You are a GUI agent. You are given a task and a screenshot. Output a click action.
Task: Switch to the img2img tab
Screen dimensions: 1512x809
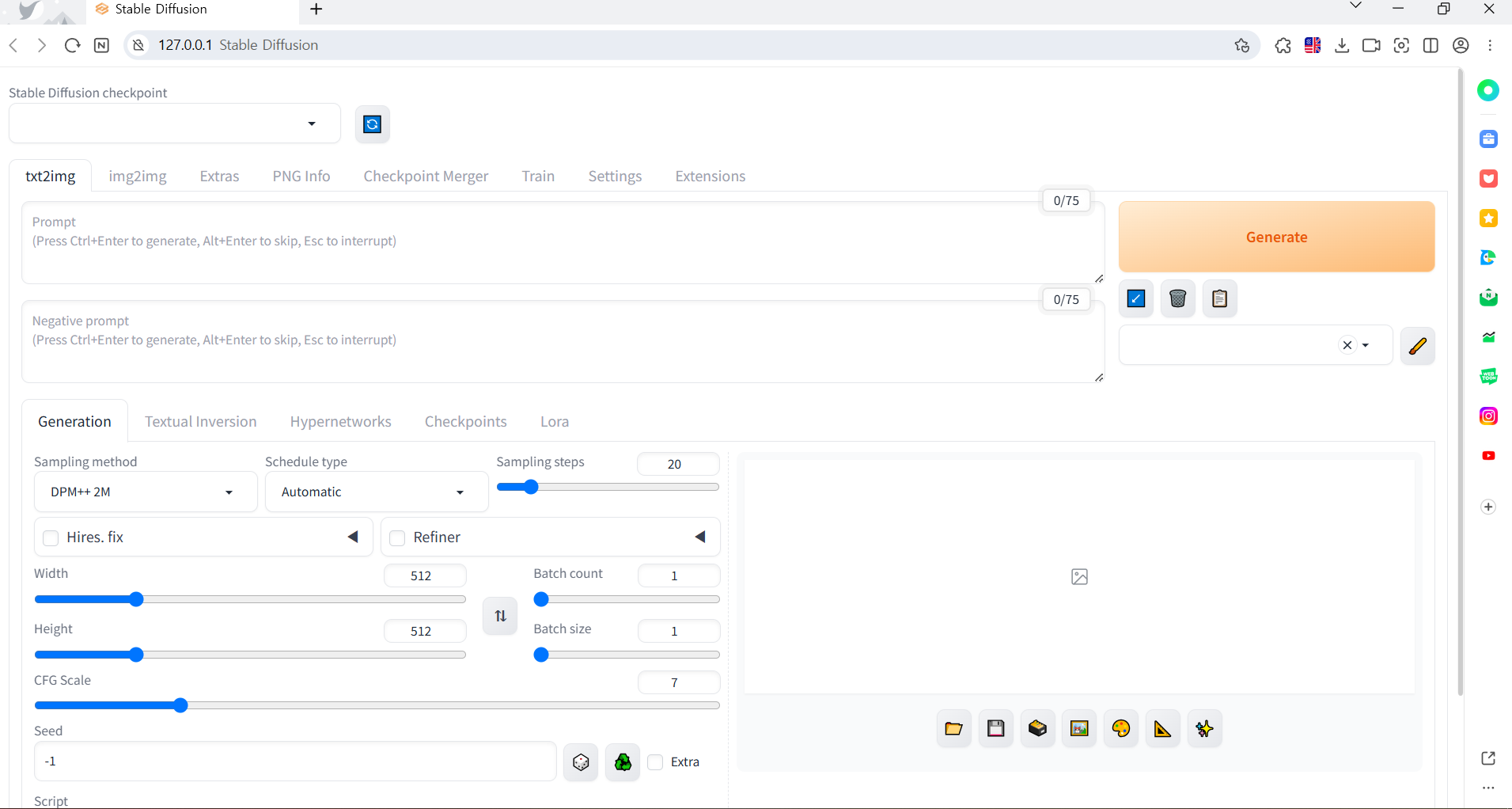[138, 176]
